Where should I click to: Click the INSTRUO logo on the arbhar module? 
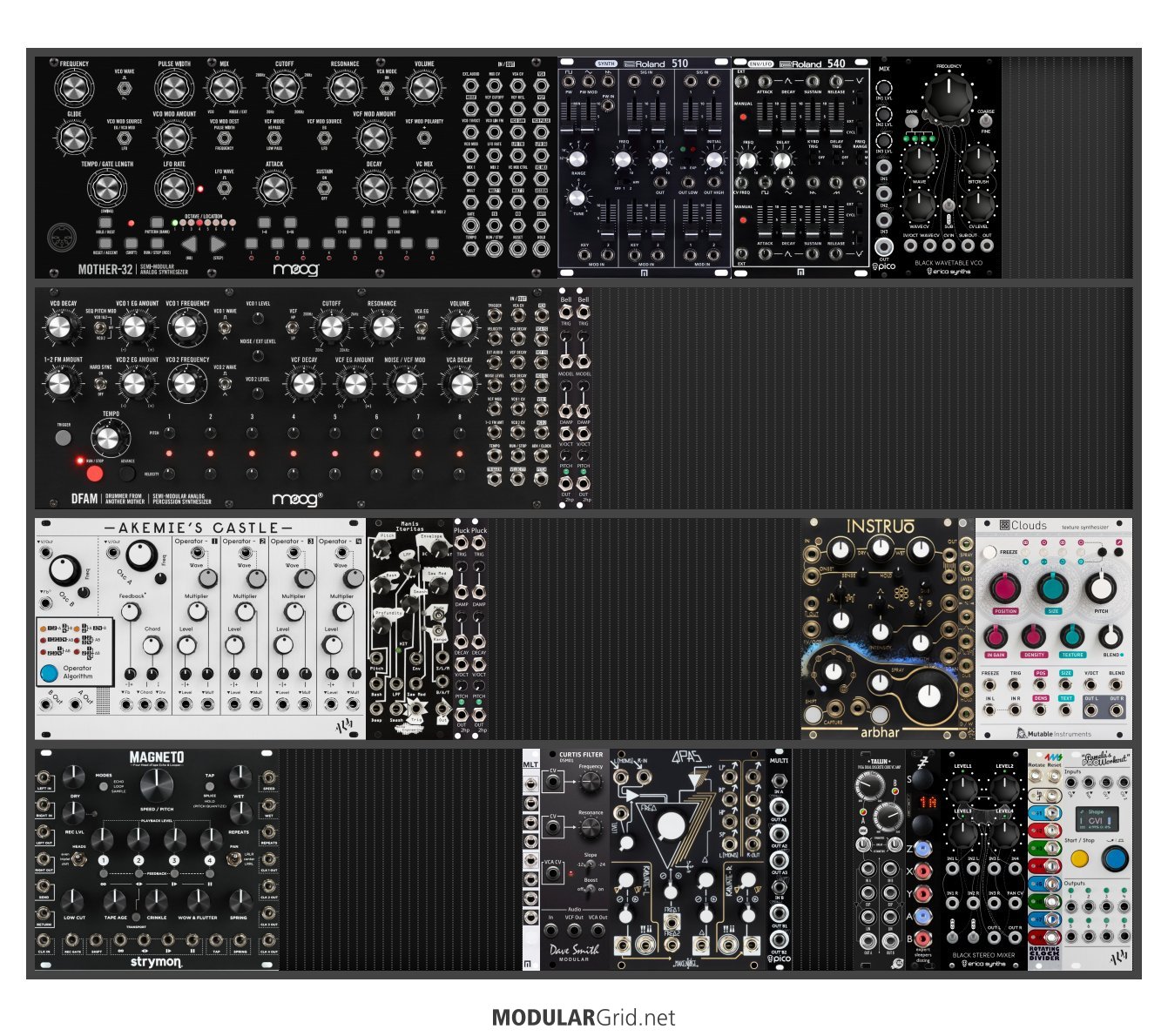(881, 526)
